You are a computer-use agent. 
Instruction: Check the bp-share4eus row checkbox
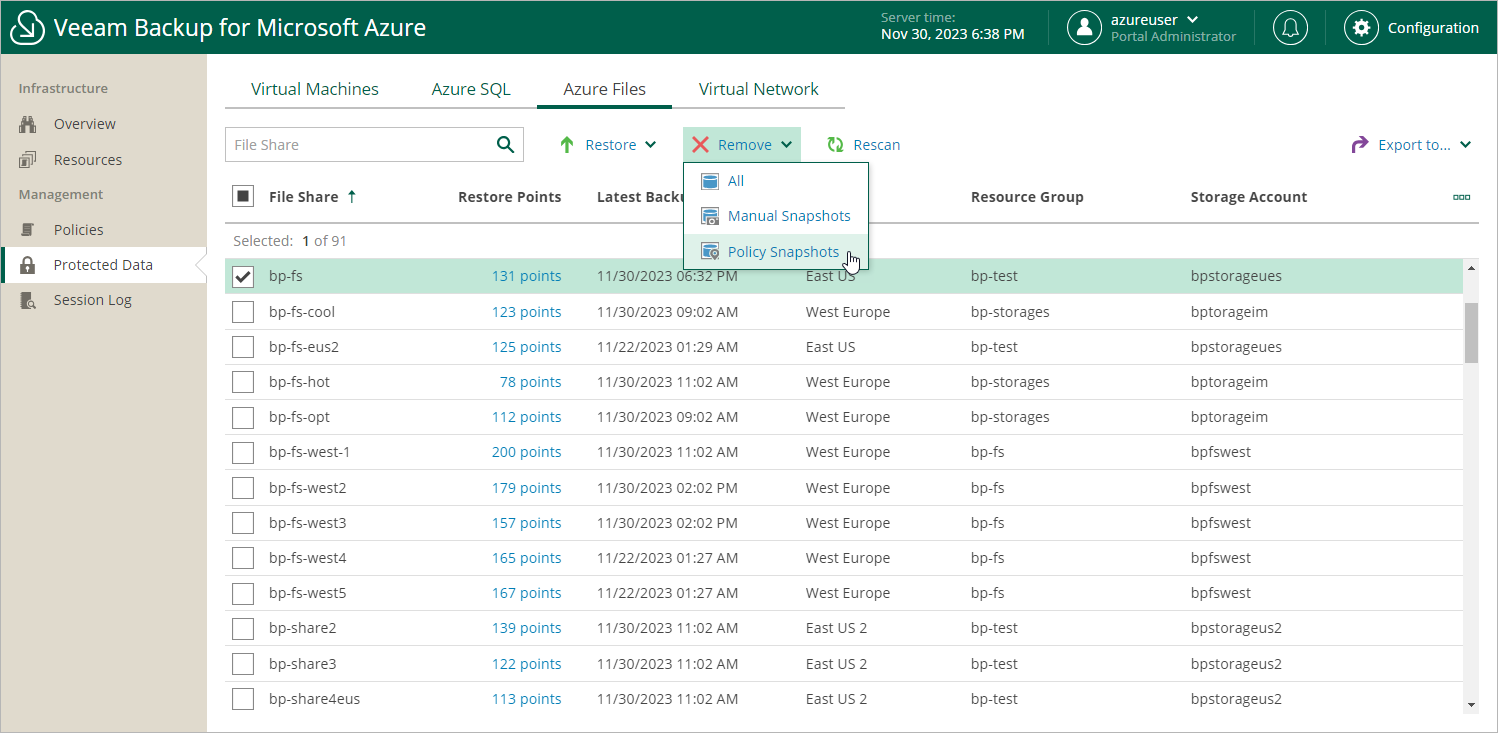point(243,699)
